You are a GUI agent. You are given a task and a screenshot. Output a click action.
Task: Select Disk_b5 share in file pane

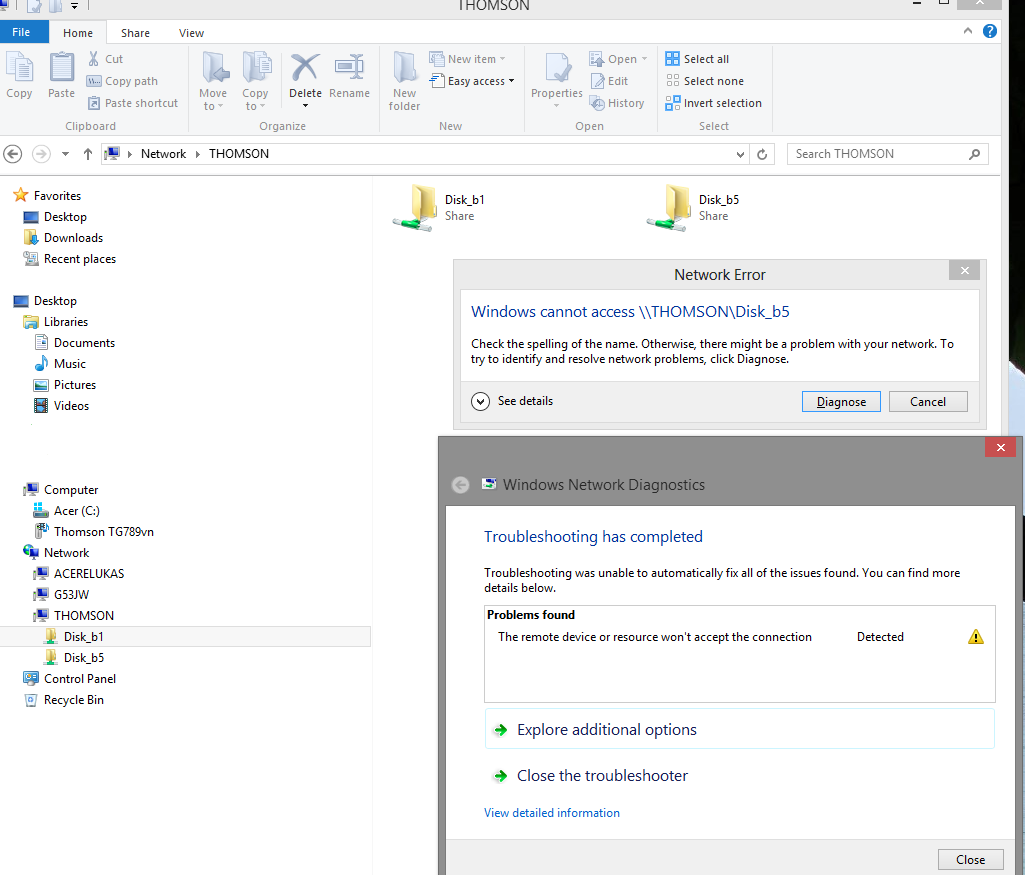click(693, 208)
